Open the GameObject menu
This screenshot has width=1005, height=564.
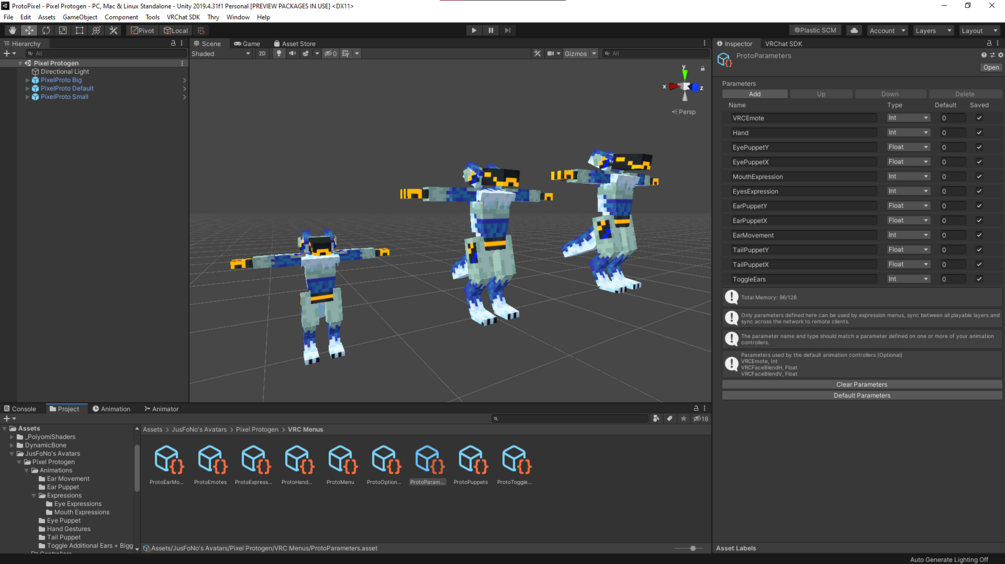pyautogui.click(x=79, y=17)
